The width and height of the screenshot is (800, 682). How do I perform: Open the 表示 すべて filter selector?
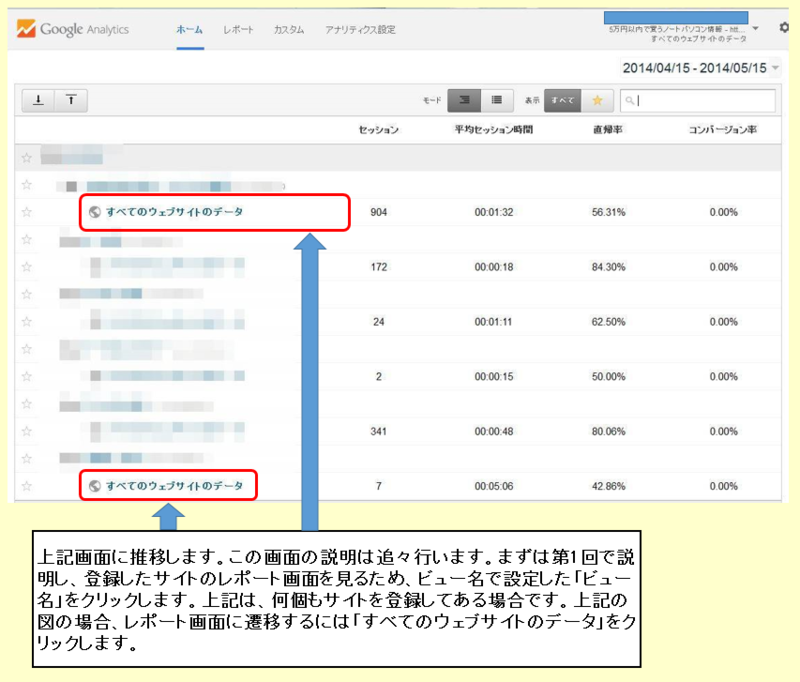[562, 101]
